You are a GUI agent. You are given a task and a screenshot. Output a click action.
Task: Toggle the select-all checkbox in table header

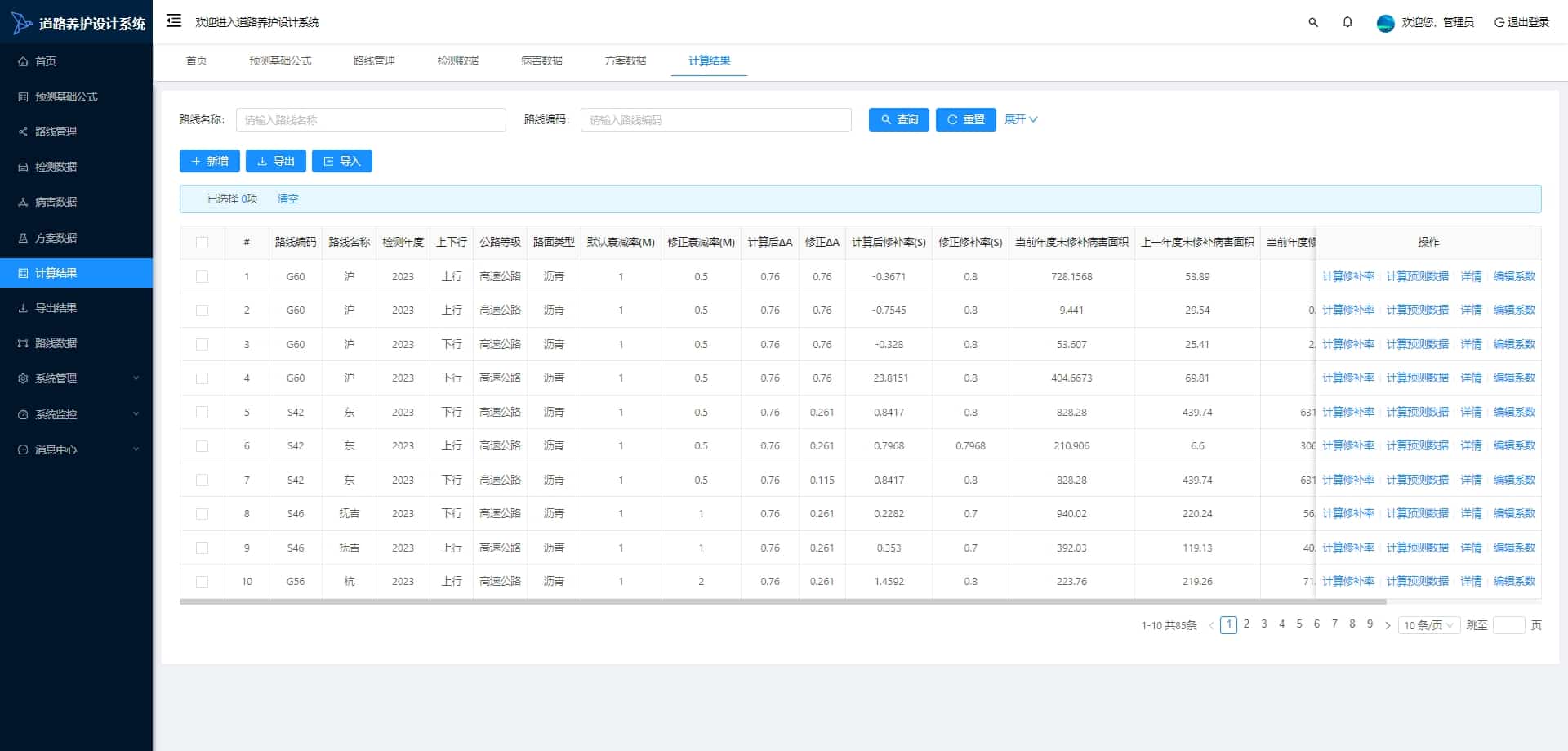coord(202,242)
